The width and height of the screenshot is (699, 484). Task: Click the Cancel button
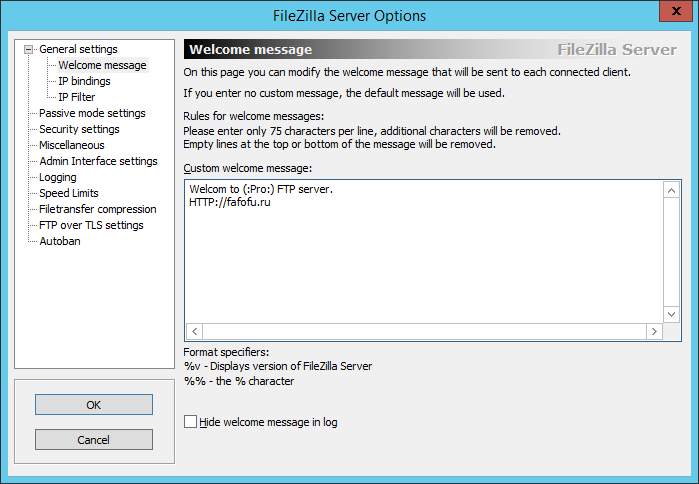pos(94,440)
